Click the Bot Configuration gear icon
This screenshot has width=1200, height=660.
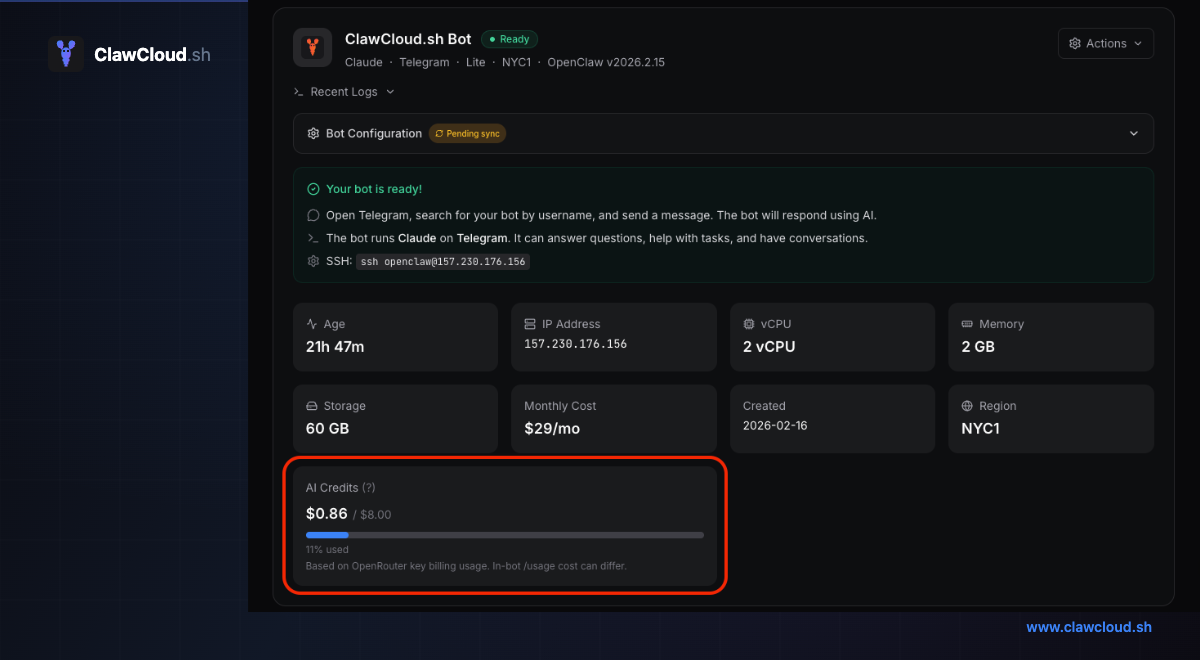pos(313,134)
